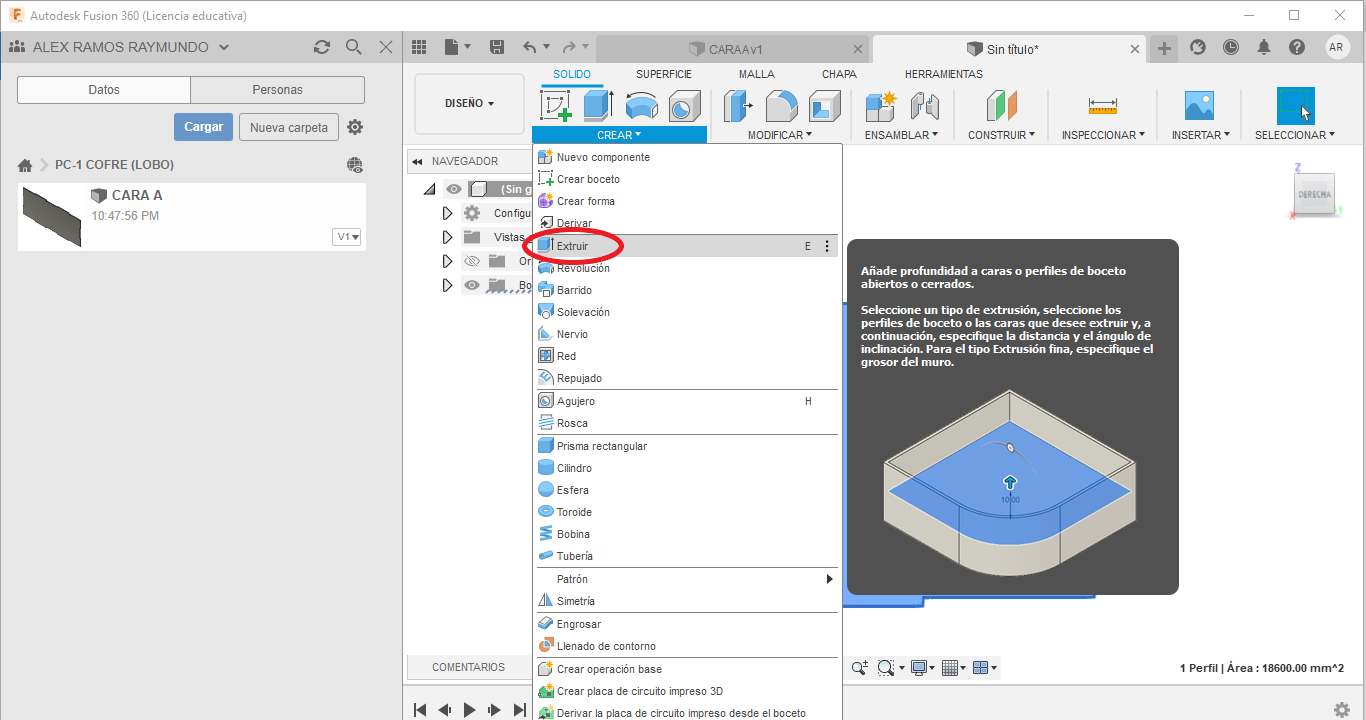
Task: Click the Insert image icon above Insertar
Action: (x=1199, y=106)
